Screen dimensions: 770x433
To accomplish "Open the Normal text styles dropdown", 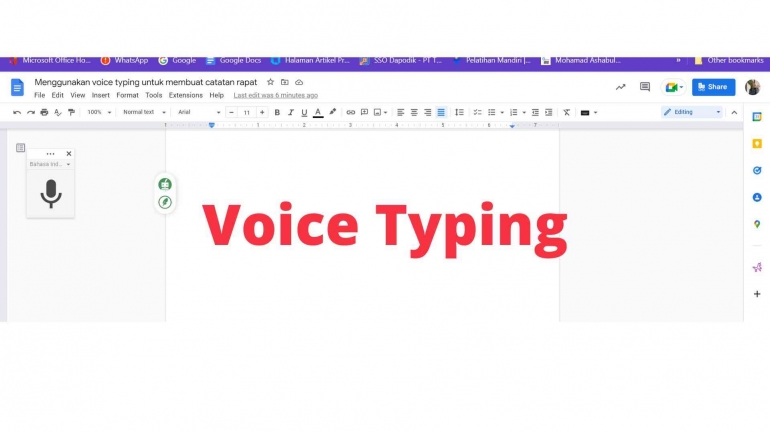I will tap(144, 112).
